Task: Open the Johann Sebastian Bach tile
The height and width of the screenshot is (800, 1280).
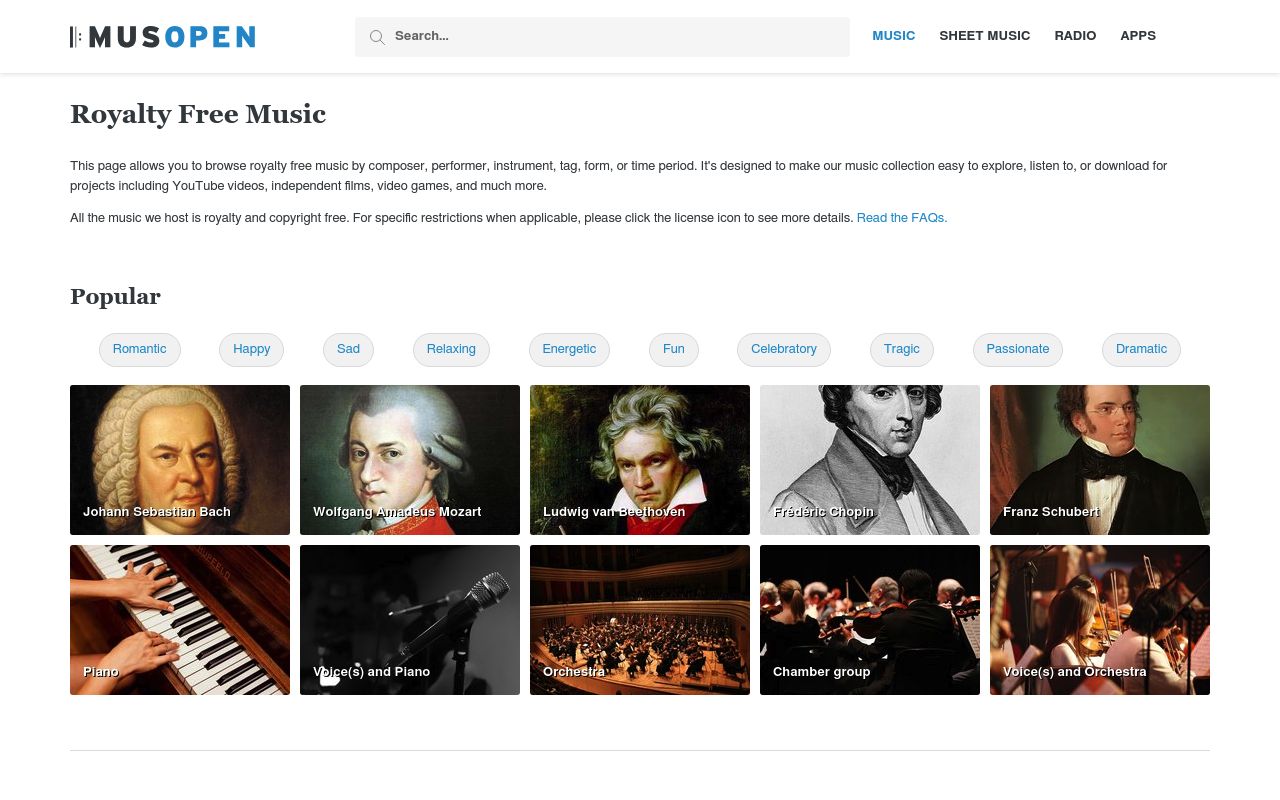Action: 180,460
